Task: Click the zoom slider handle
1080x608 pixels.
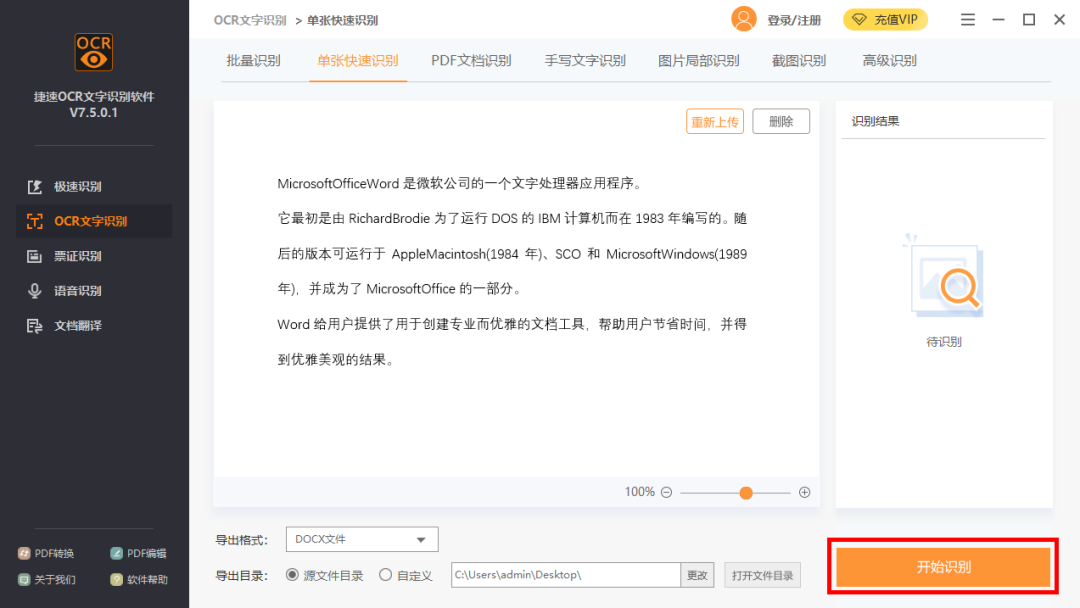Action: tap(746, 493)
